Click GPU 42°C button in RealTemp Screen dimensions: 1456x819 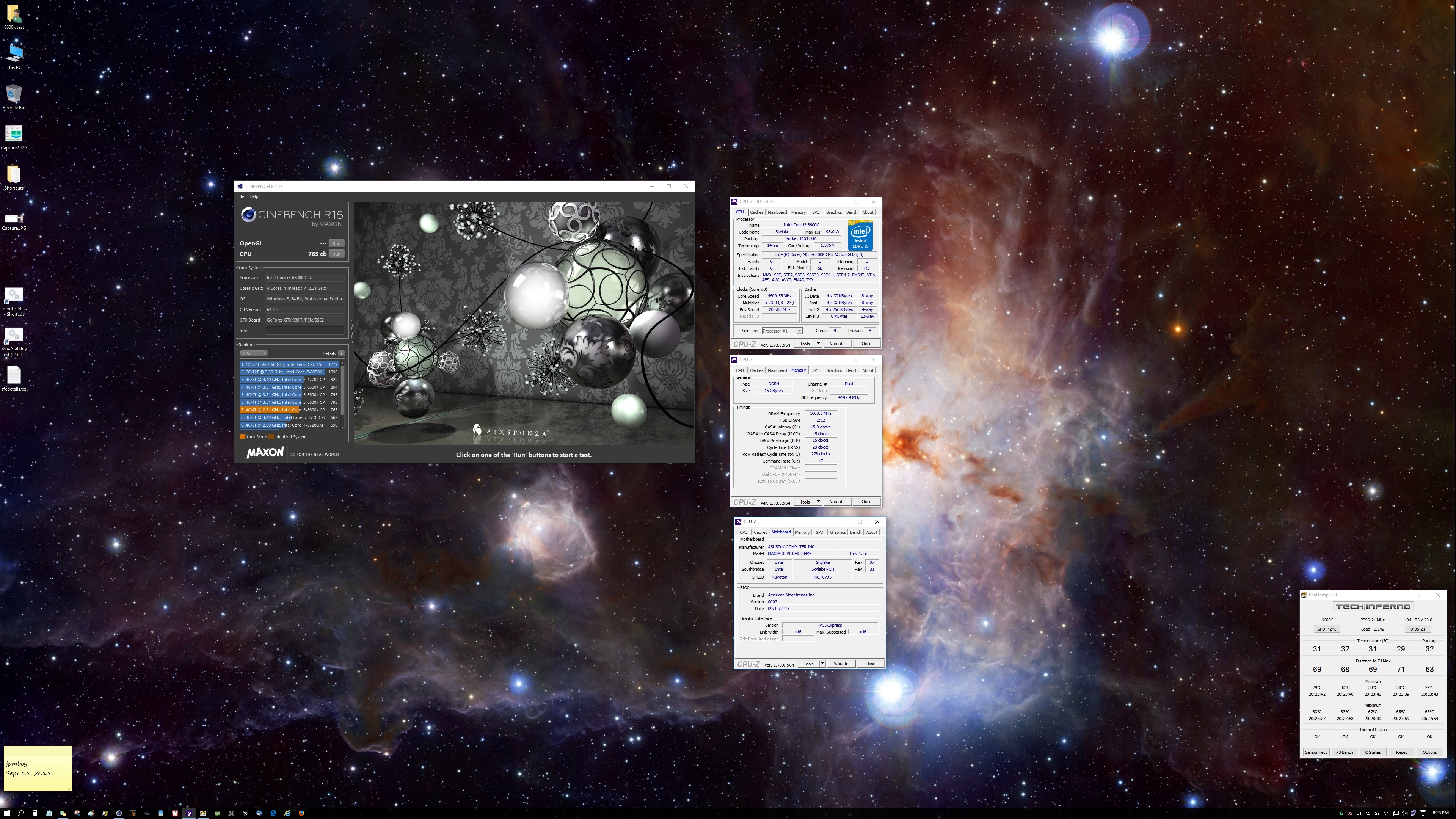(x=1327, y=629)
